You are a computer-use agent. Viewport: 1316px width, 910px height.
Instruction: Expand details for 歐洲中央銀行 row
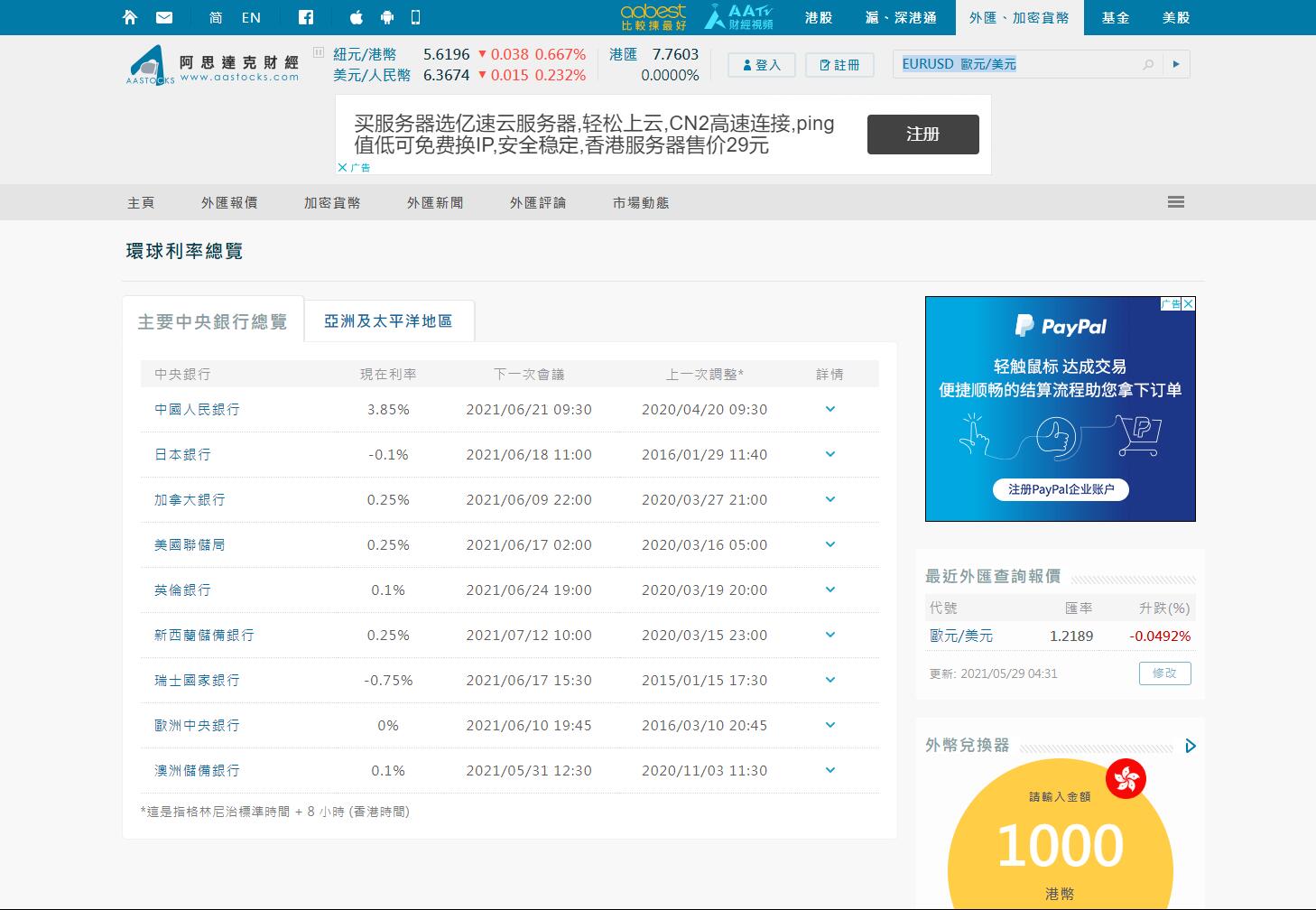coord(829,725)
